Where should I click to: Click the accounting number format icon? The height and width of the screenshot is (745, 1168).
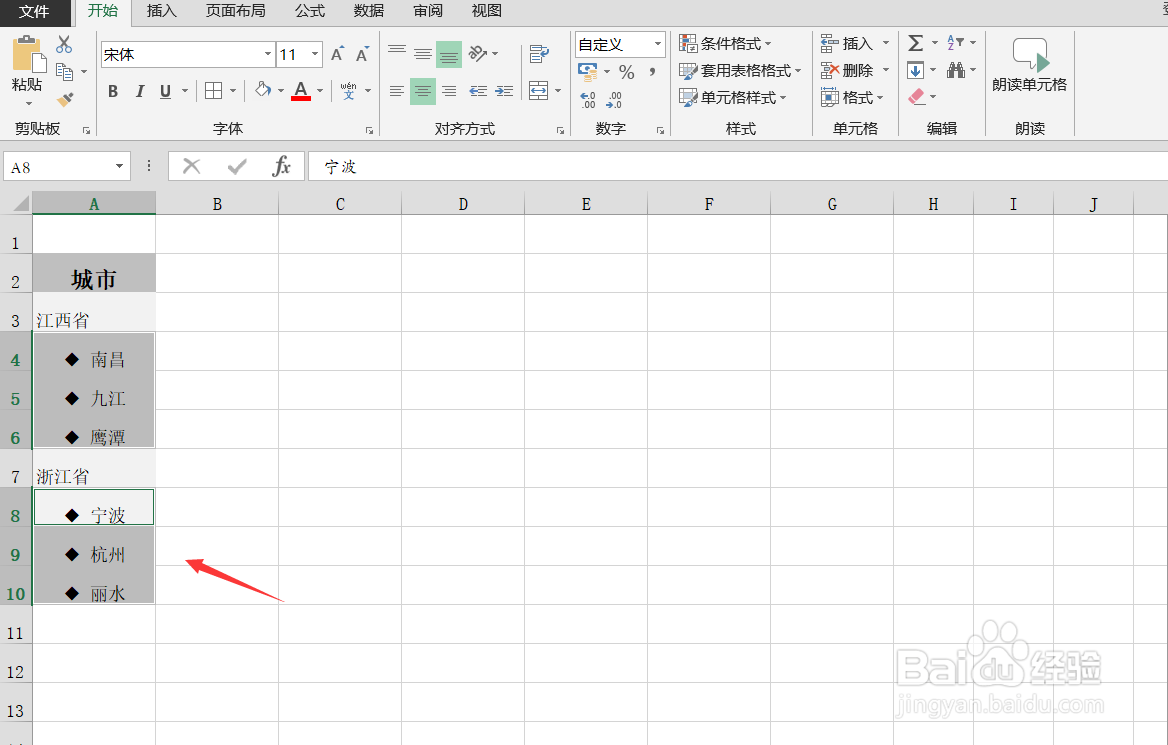588,72
